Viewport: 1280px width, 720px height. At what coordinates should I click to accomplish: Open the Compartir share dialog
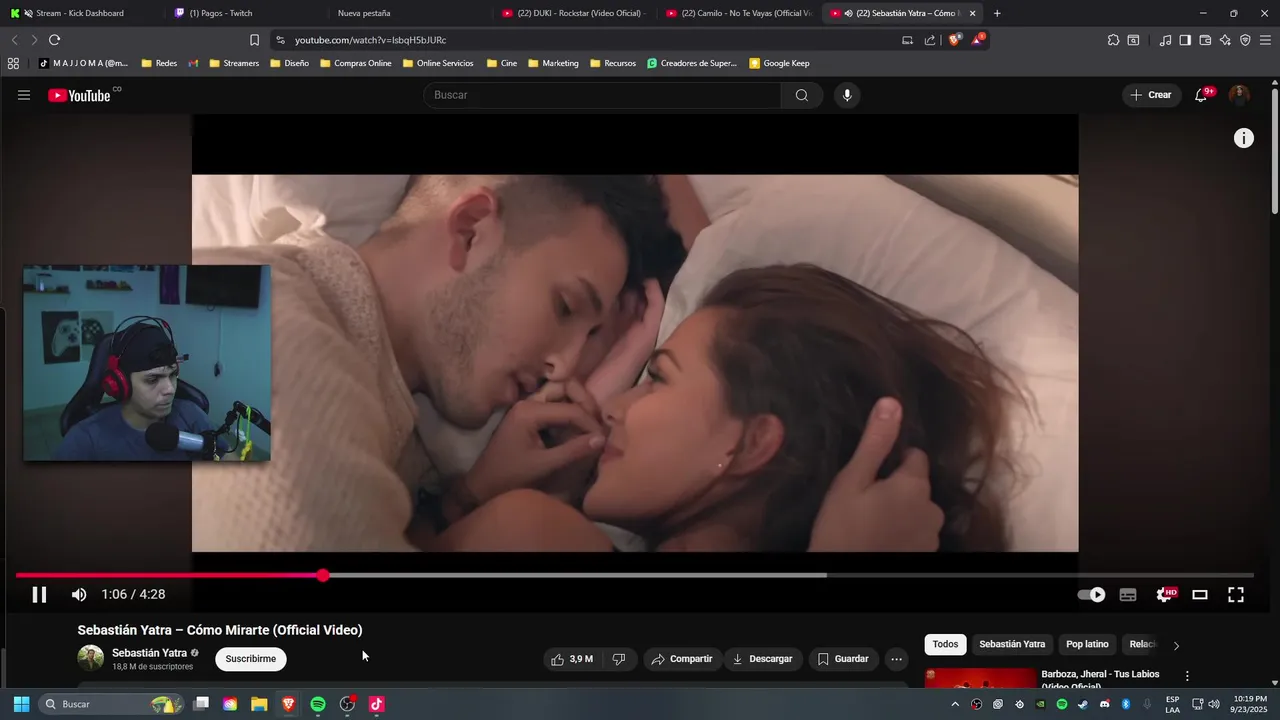(x=681, y=659)
